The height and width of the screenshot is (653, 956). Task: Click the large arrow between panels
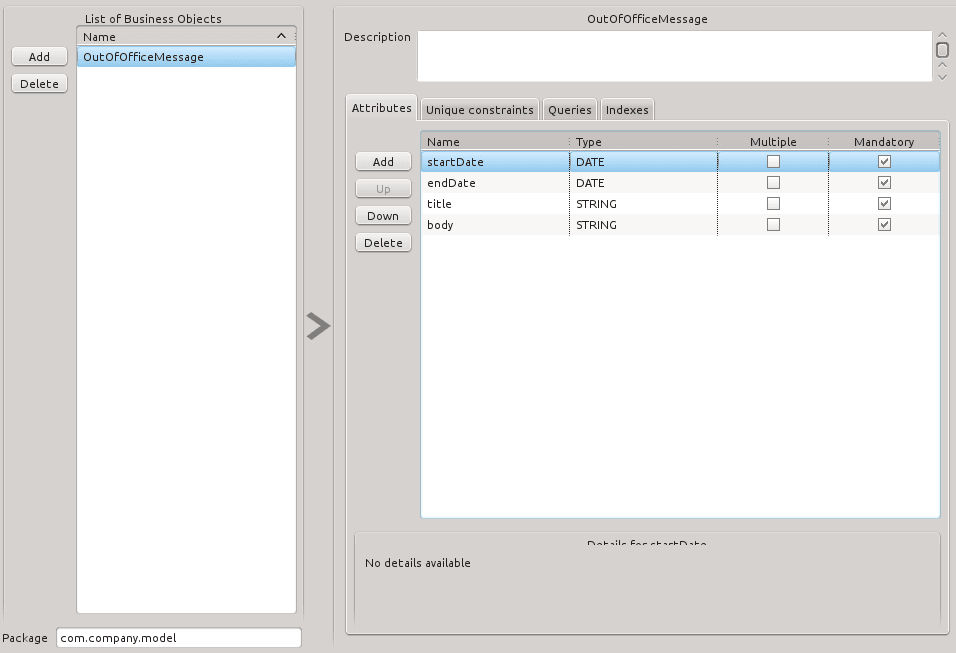[x=318, y=326]
